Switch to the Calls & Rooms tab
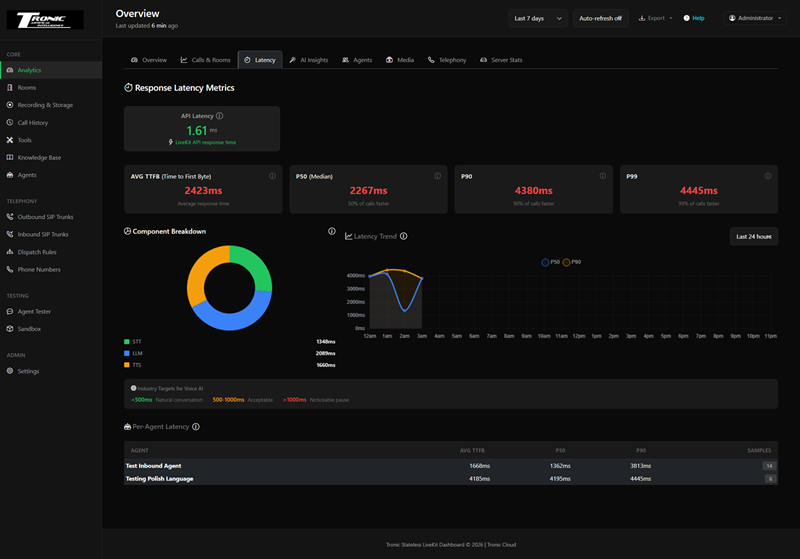The image size is (800, 559). (205, 60)
